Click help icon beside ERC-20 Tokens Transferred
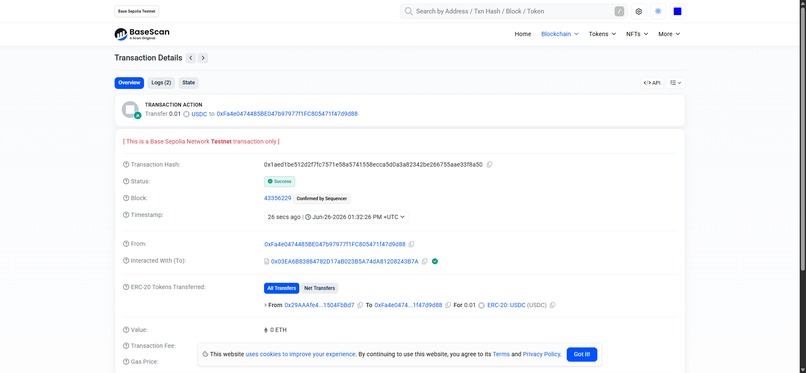 (x=126, y=287)
